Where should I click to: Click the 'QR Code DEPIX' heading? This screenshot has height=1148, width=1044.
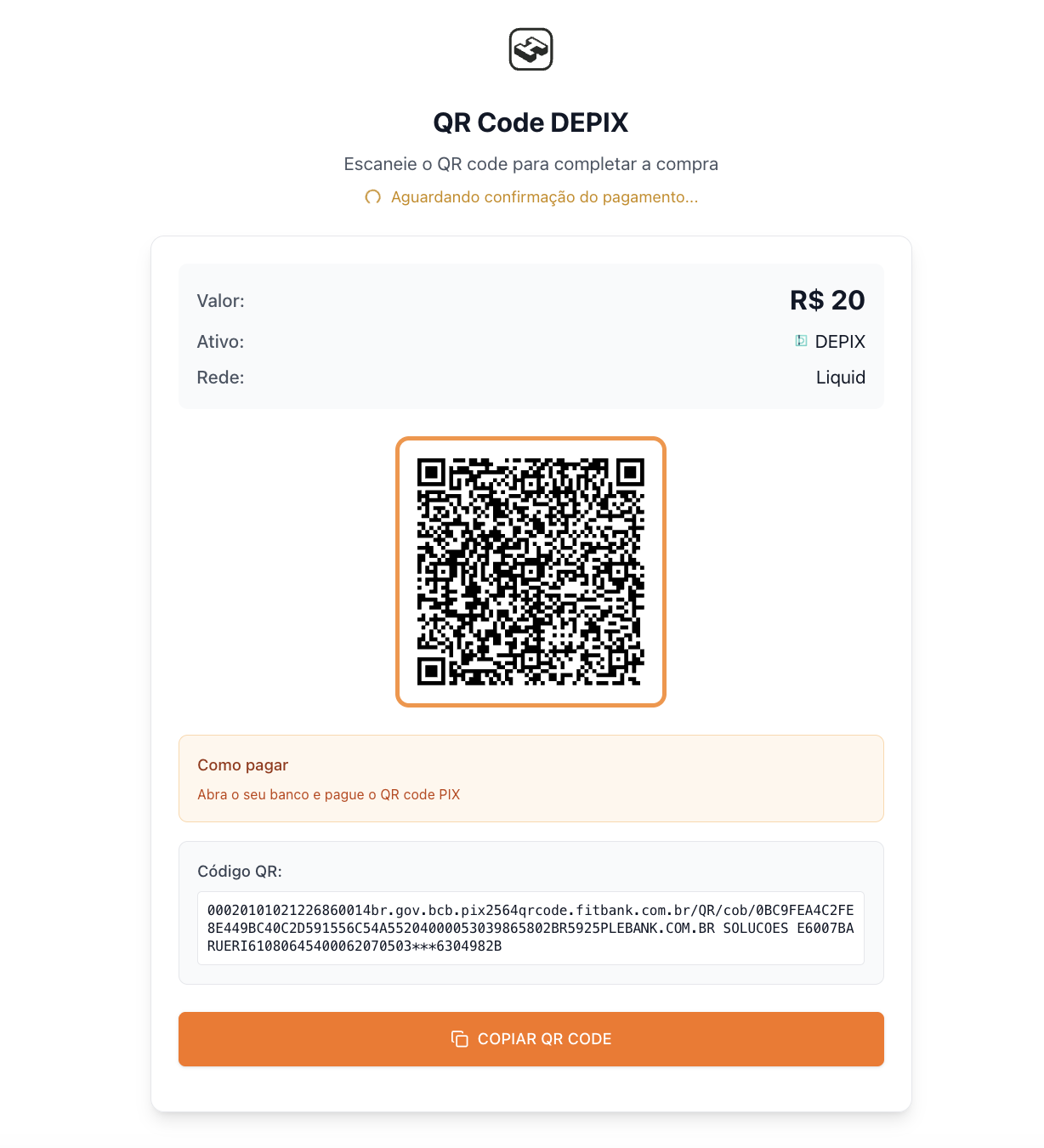coord(531,122)
